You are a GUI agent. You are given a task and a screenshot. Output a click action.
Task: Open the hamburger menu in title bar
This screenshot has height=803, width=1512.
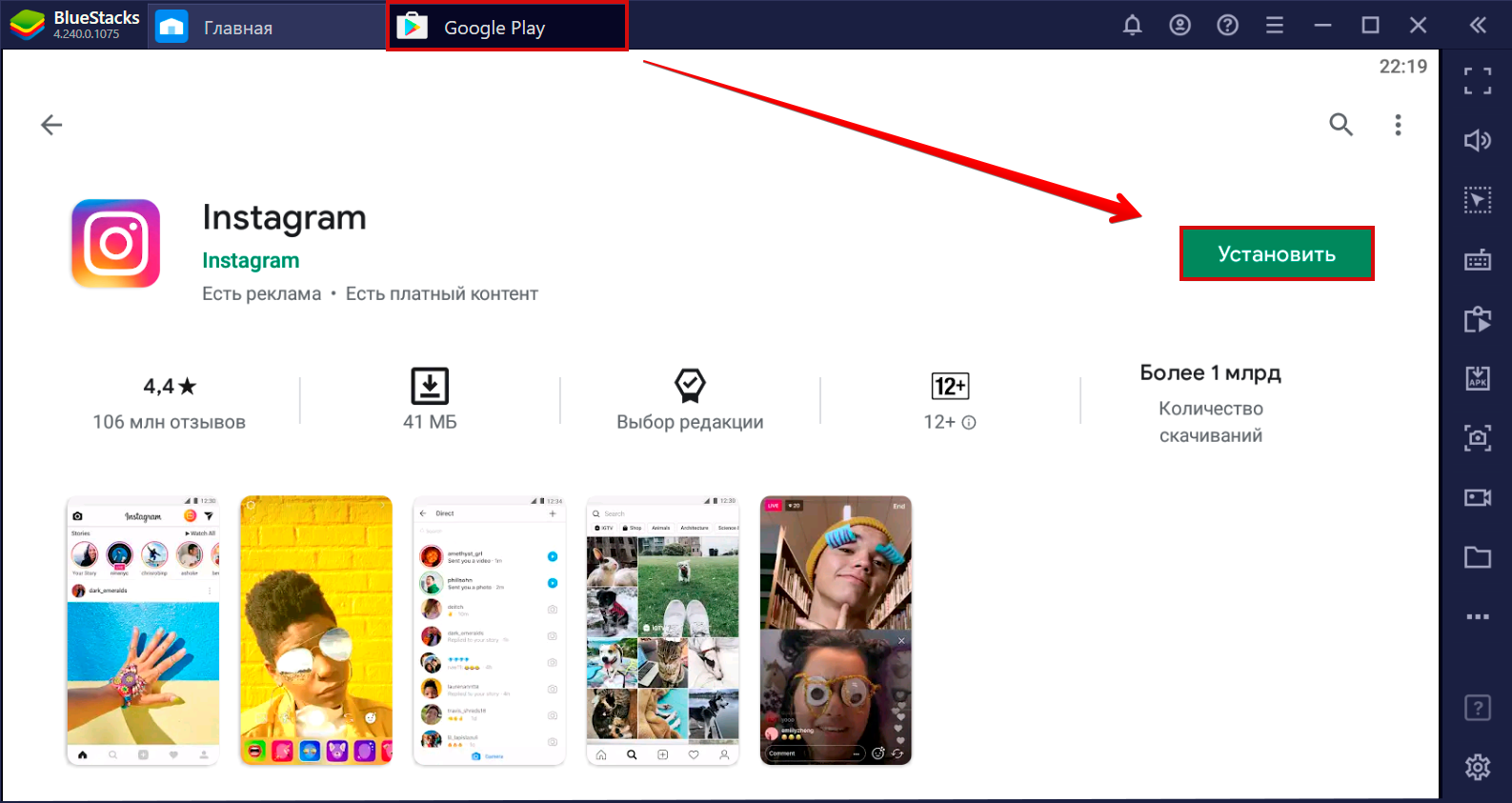point(1275,26)
